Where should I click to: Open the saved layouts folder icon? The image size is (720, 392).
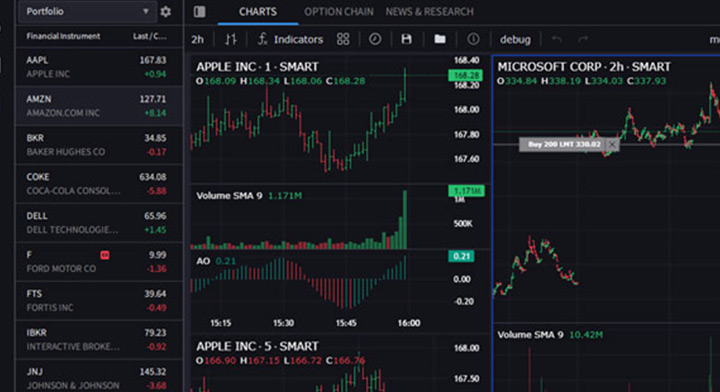(440, 39)
